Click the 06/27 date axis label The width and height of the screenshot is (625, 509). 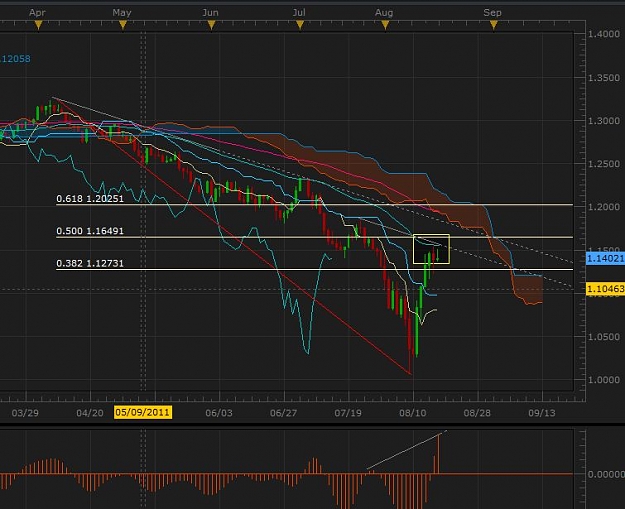pos(283,413)
